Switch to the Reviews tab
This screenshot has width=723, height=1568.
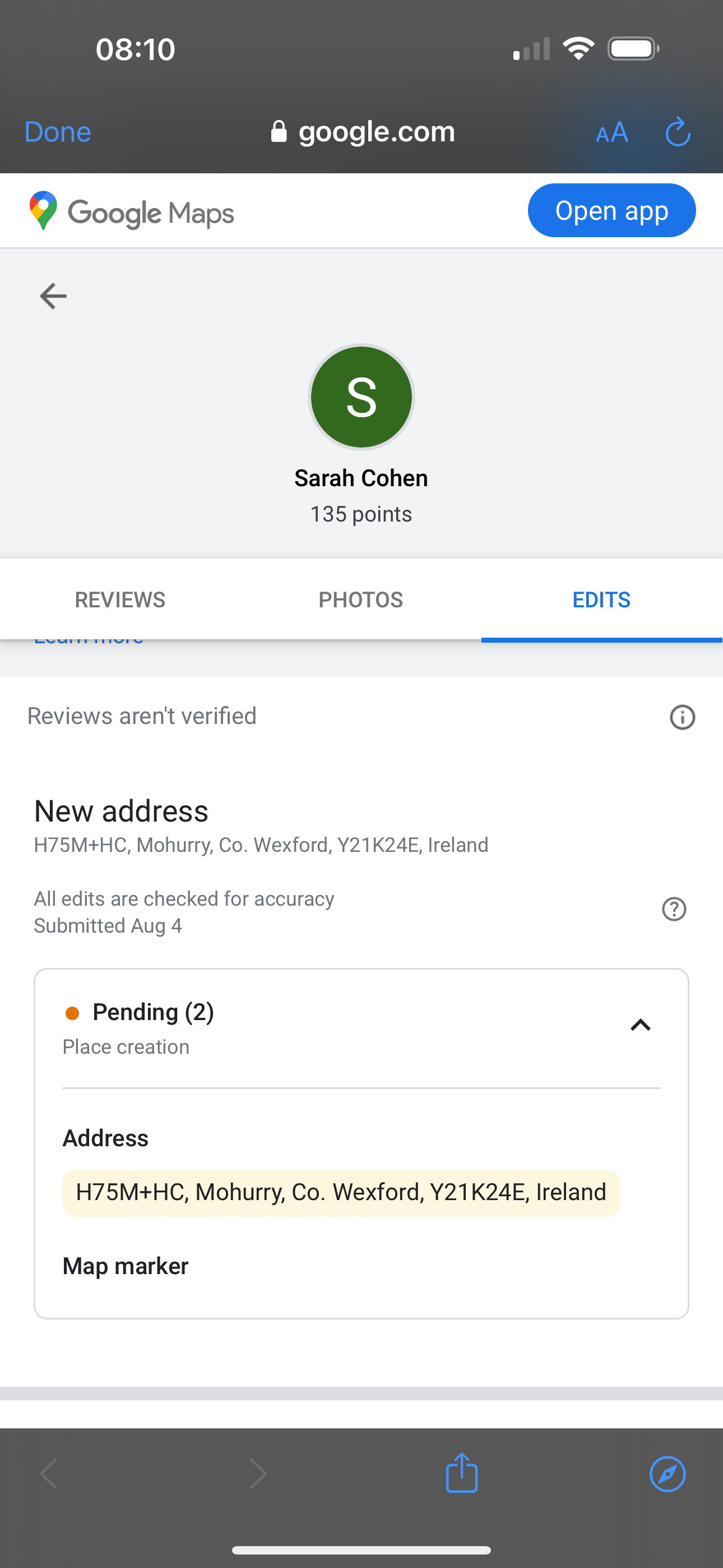click(x=120, y=599)
